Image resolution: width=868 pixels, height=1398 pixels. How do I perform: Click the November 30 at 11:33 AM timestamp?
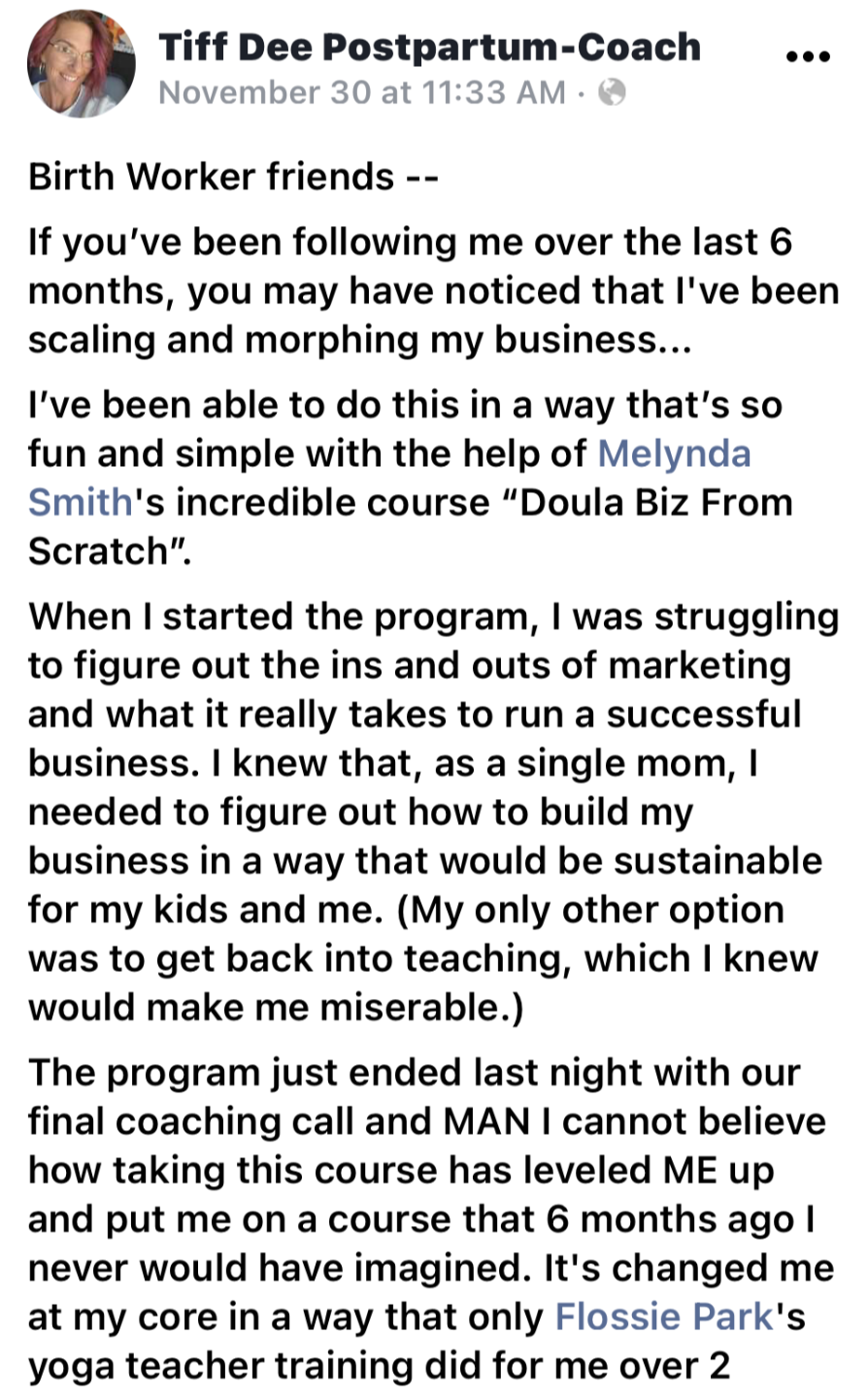[x=361, y=93]
